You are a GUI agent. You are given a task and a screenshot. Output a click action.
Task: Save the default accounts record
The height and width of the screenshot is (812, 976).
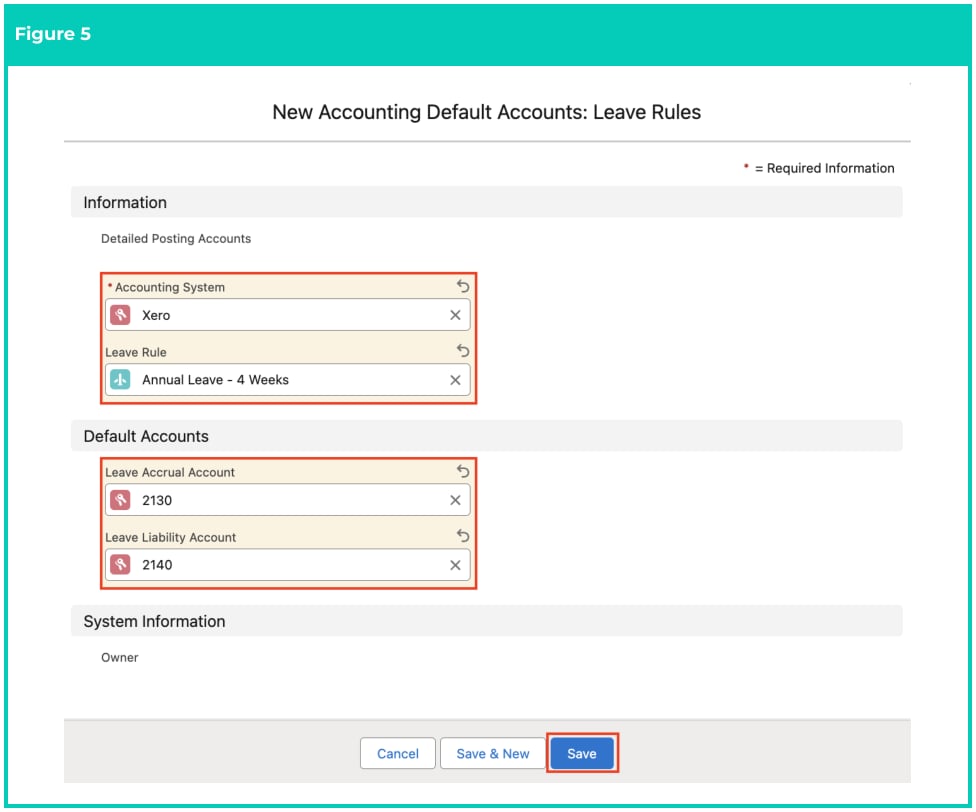pyautogui.click(x=582, y=754)
